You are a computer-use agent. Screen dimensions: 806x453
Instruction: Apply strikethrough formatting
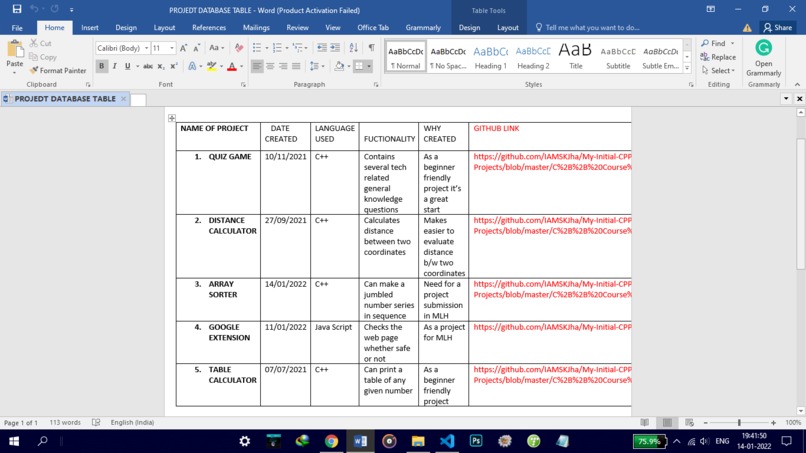coord(148,66)
